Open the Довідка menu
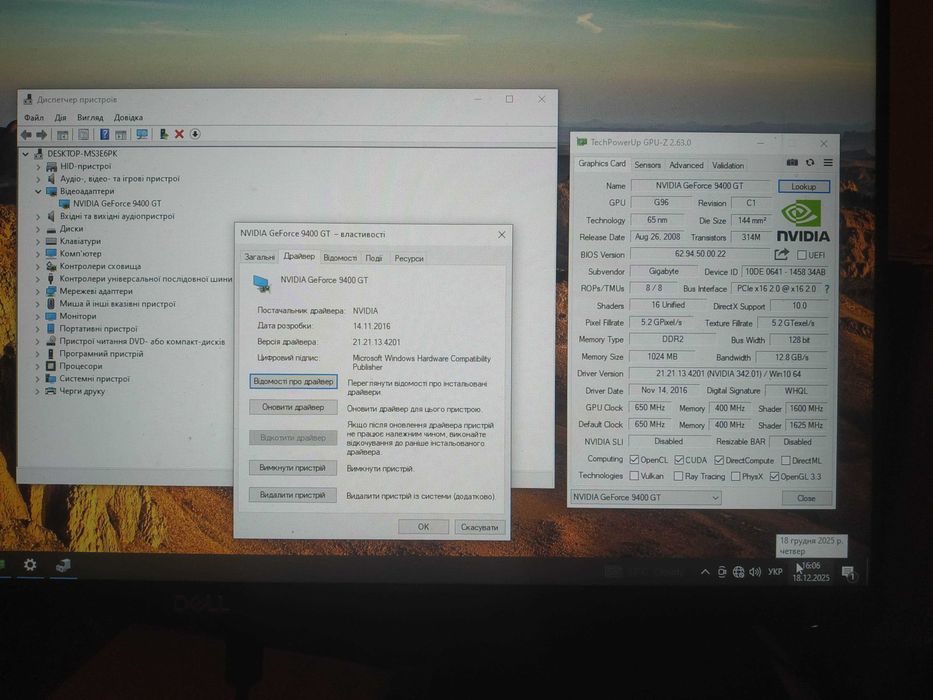Screen dimensions: 933x700 (x=128, y=118)
